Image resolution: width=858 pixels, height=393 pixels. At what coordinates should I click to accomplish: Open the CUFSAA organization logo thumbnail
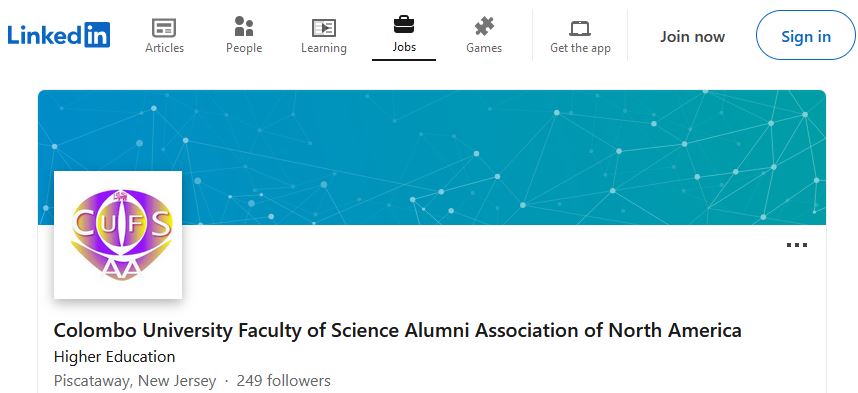tap(118, 235)
